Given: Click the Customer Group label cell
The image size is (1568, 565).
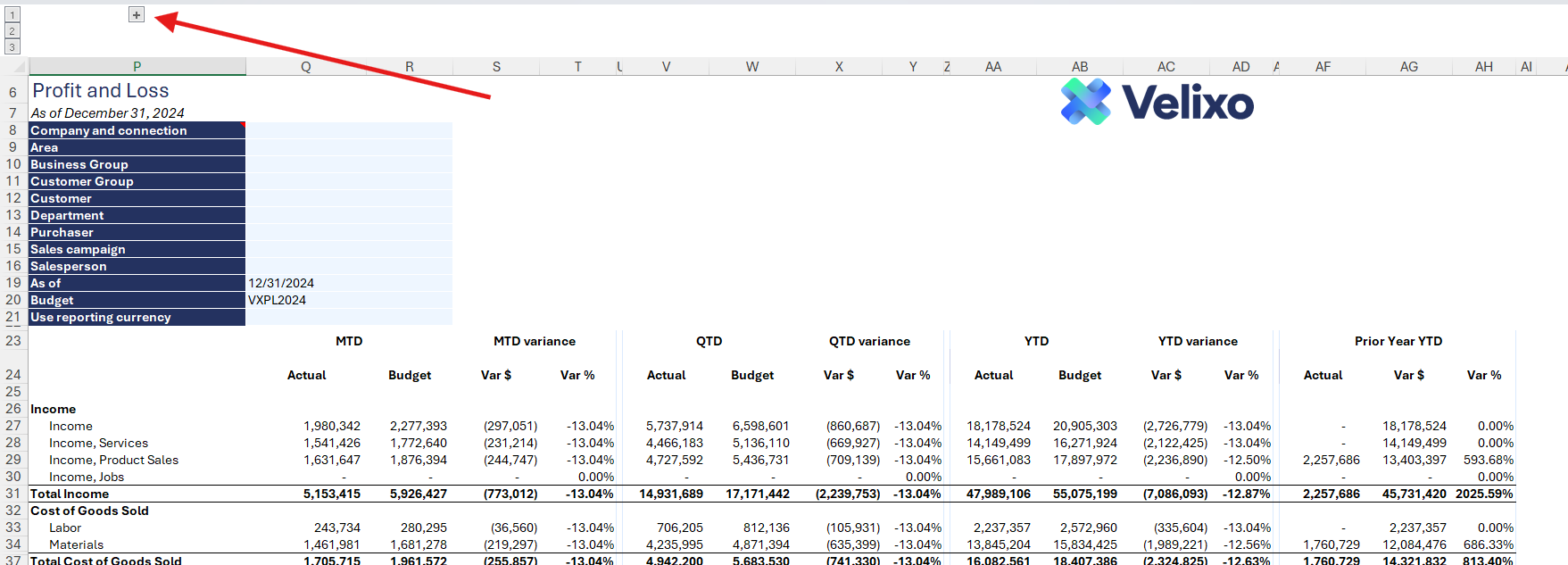Looking at the screenshot, I should [82, 181].
